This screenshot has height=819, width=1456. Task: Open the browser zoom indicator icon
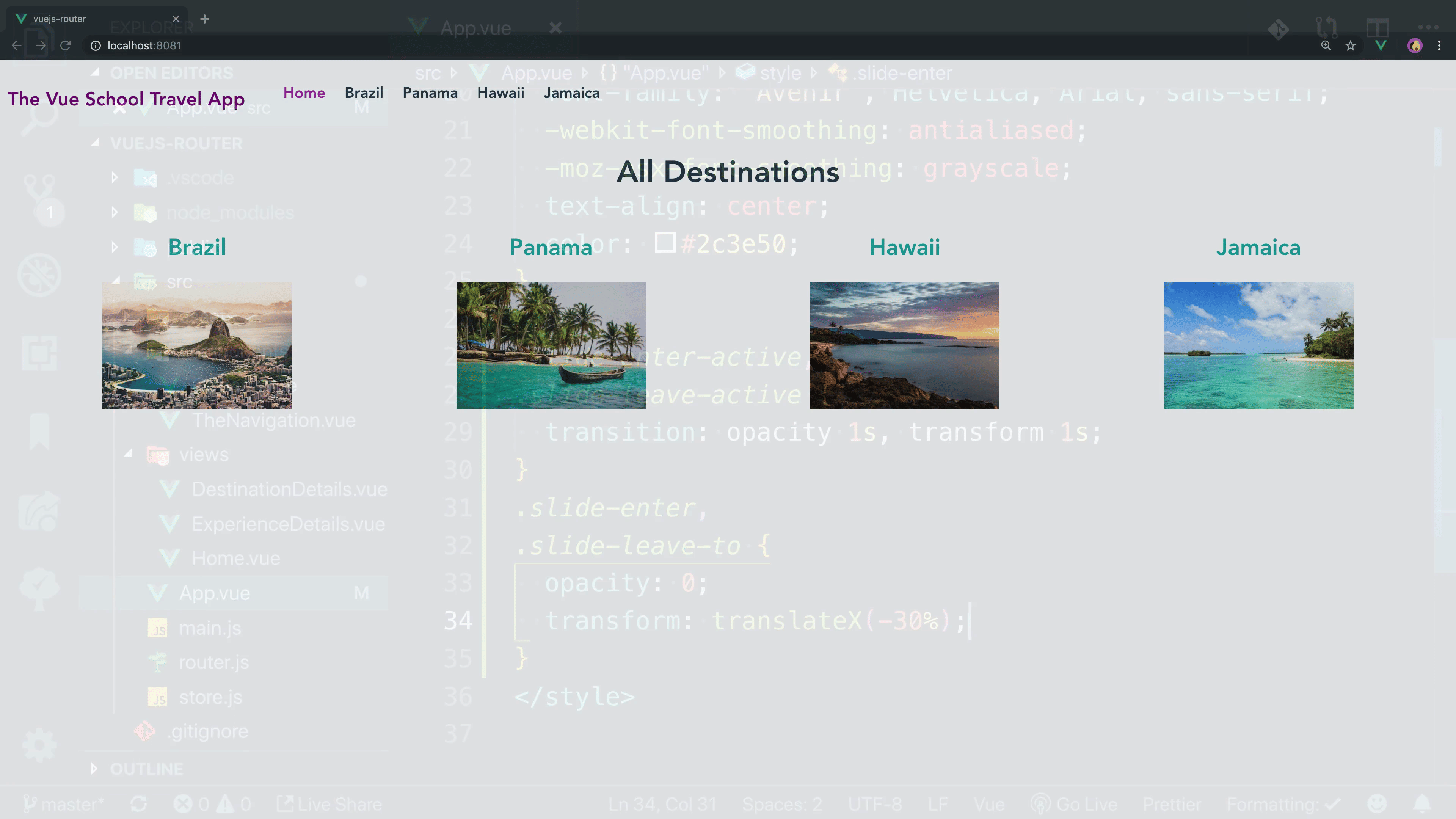1326,46
